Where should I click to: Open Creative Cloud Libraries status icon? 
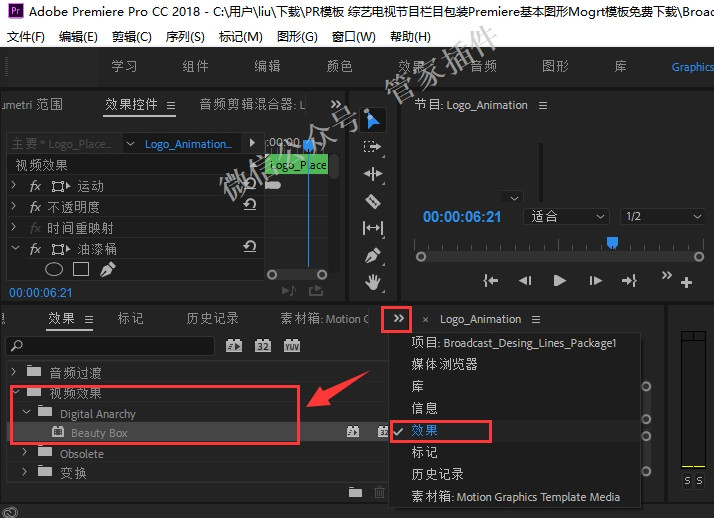point(10,513)
